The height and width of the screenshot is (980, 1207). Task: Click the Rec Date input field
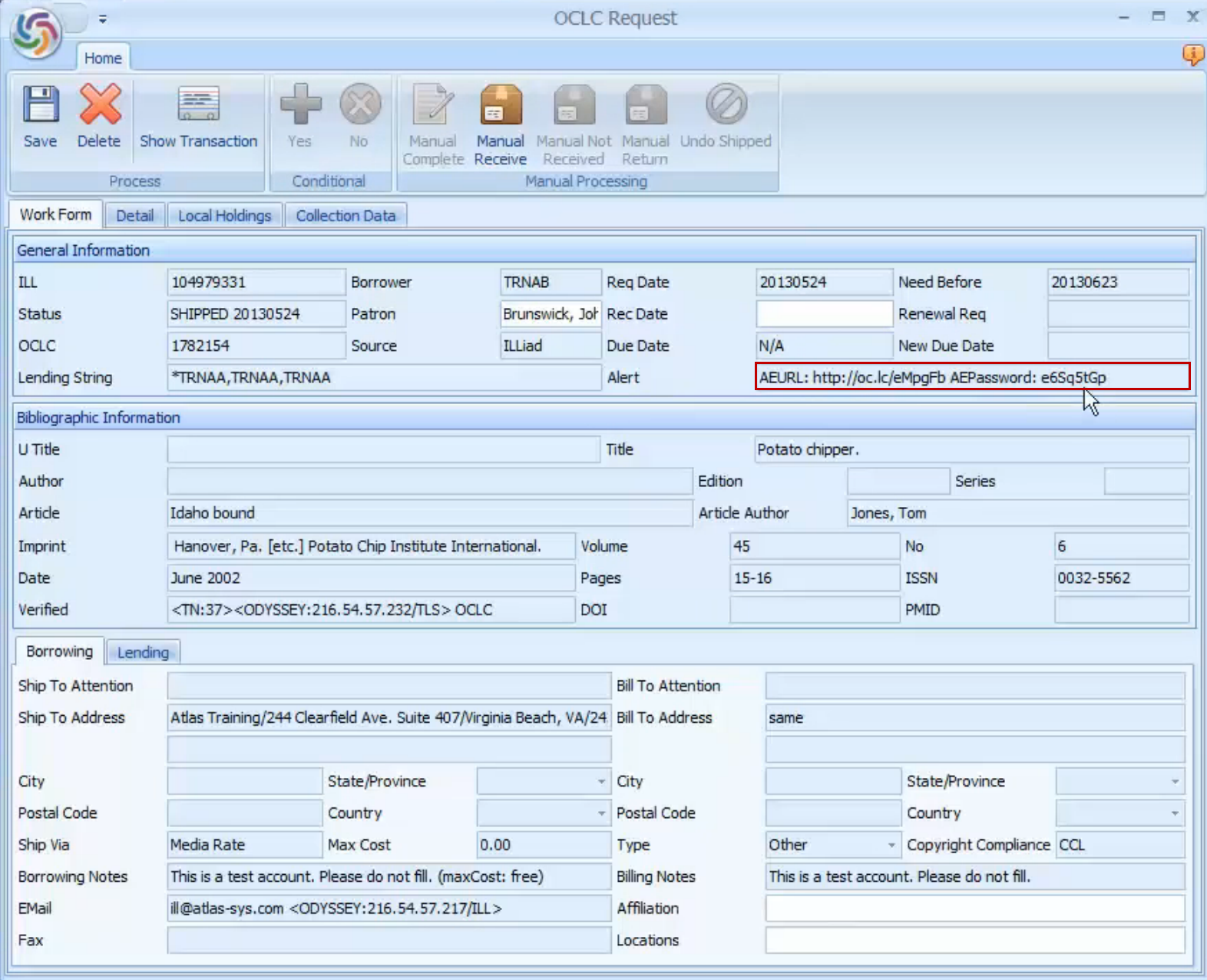[x=823, y=314]
